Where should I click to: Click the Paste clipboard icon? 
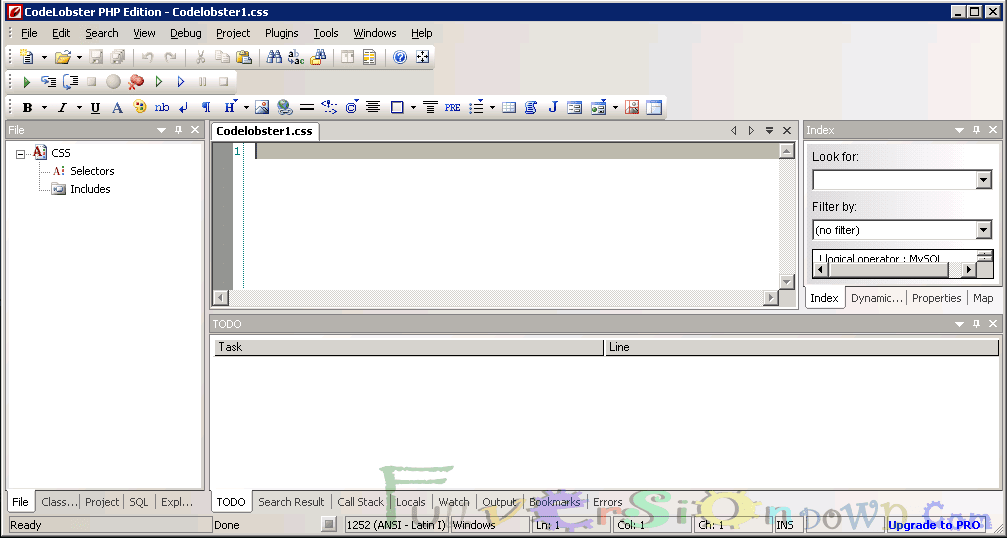(243, 58)
